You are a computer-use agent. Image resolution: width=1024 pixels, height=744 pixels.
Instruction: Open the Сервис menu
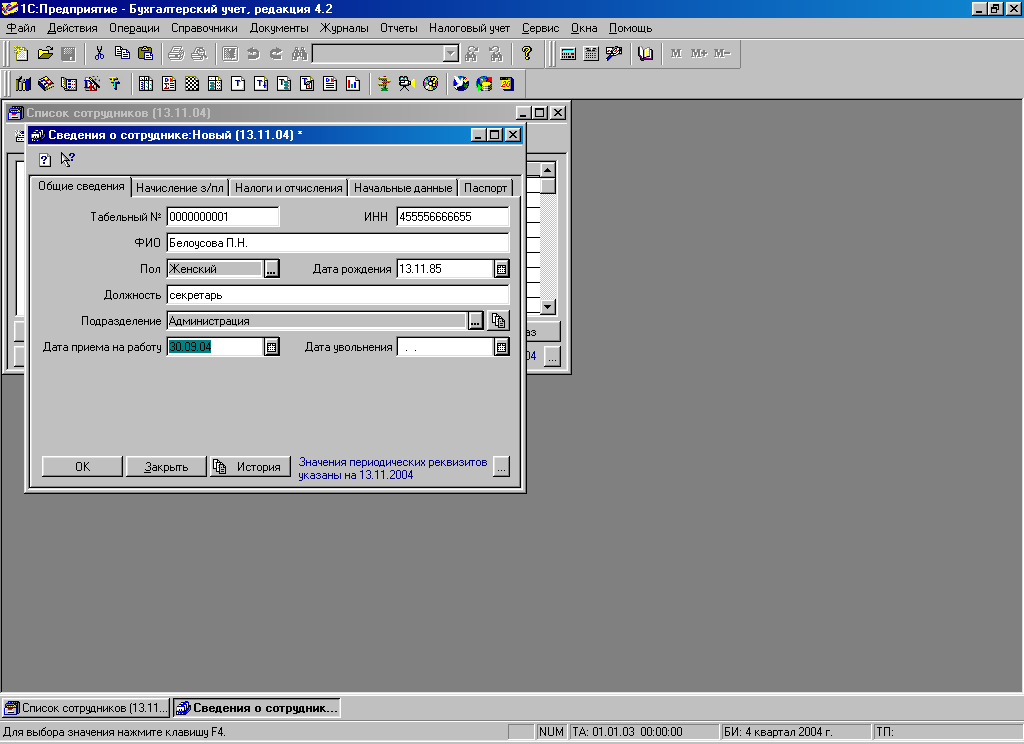click(540, 28)
